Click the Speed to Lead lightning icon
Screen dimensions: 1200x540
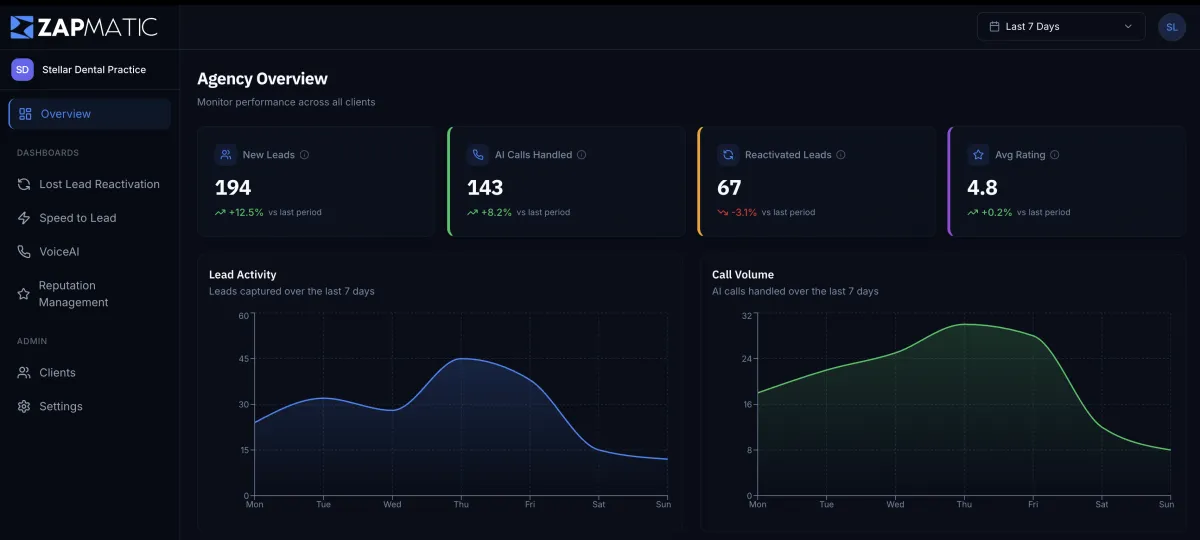(24, 218)
